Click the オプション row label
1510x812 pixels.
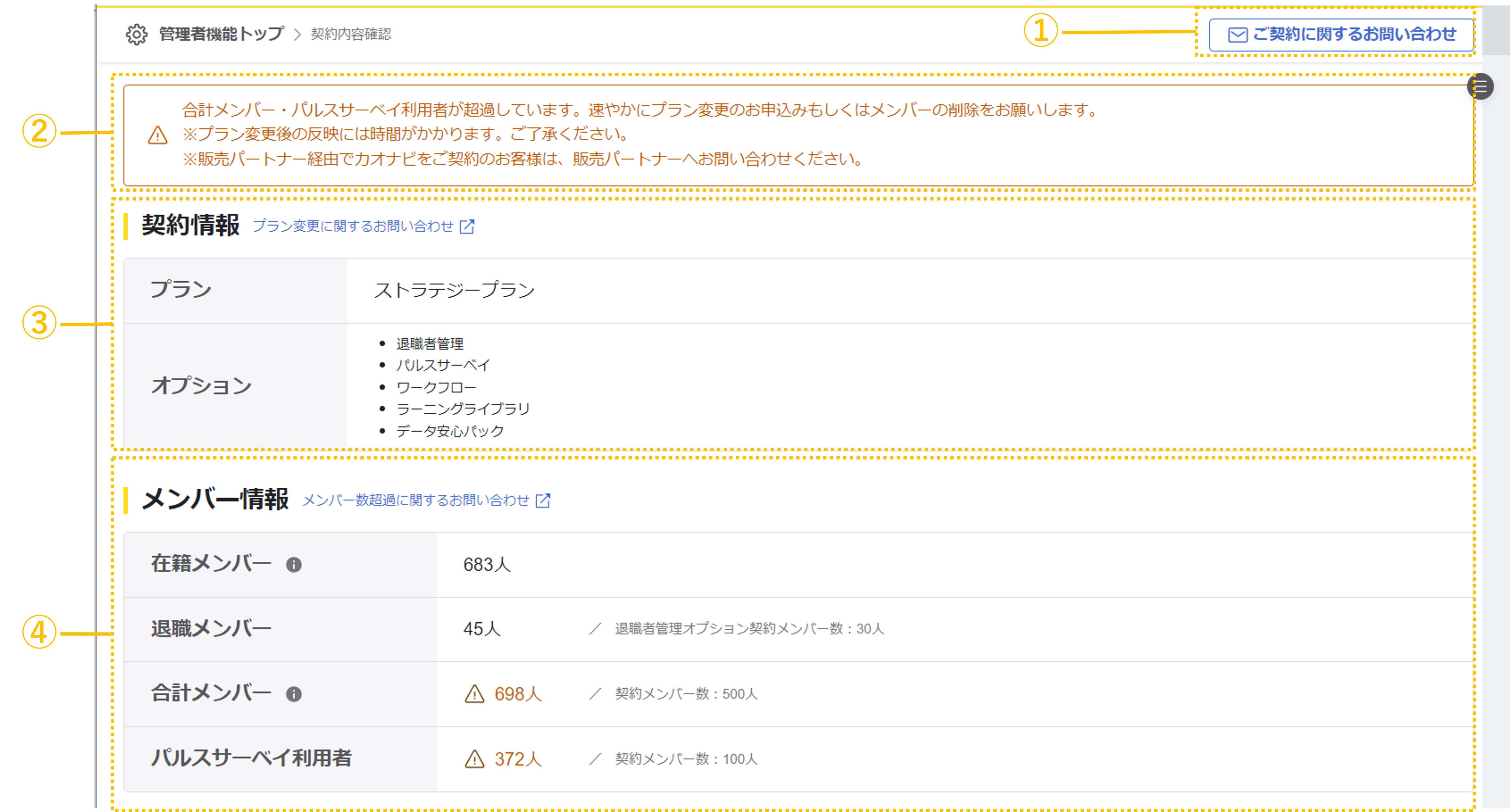201,385
